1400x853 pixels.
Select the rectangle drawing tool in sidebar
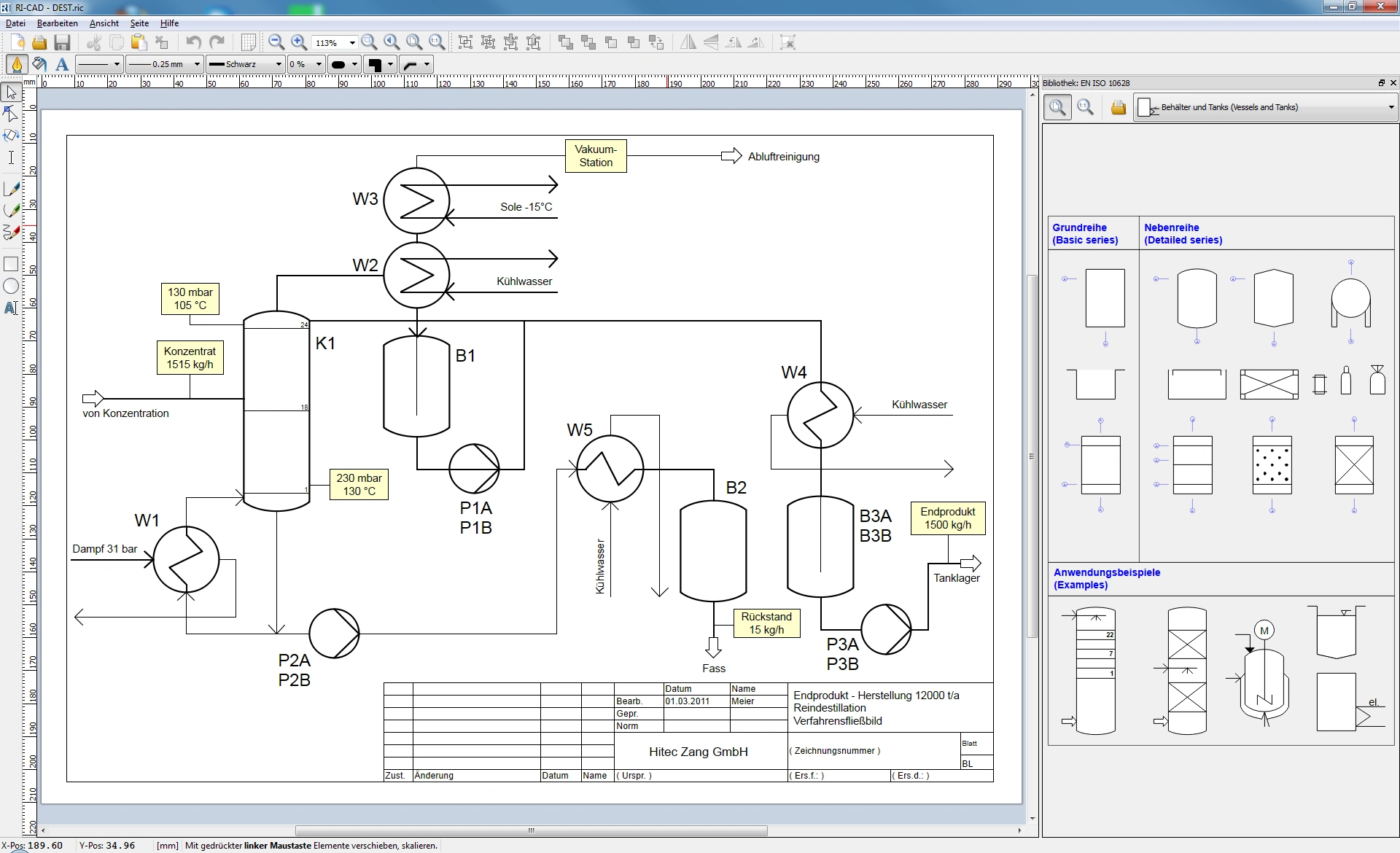11,264
